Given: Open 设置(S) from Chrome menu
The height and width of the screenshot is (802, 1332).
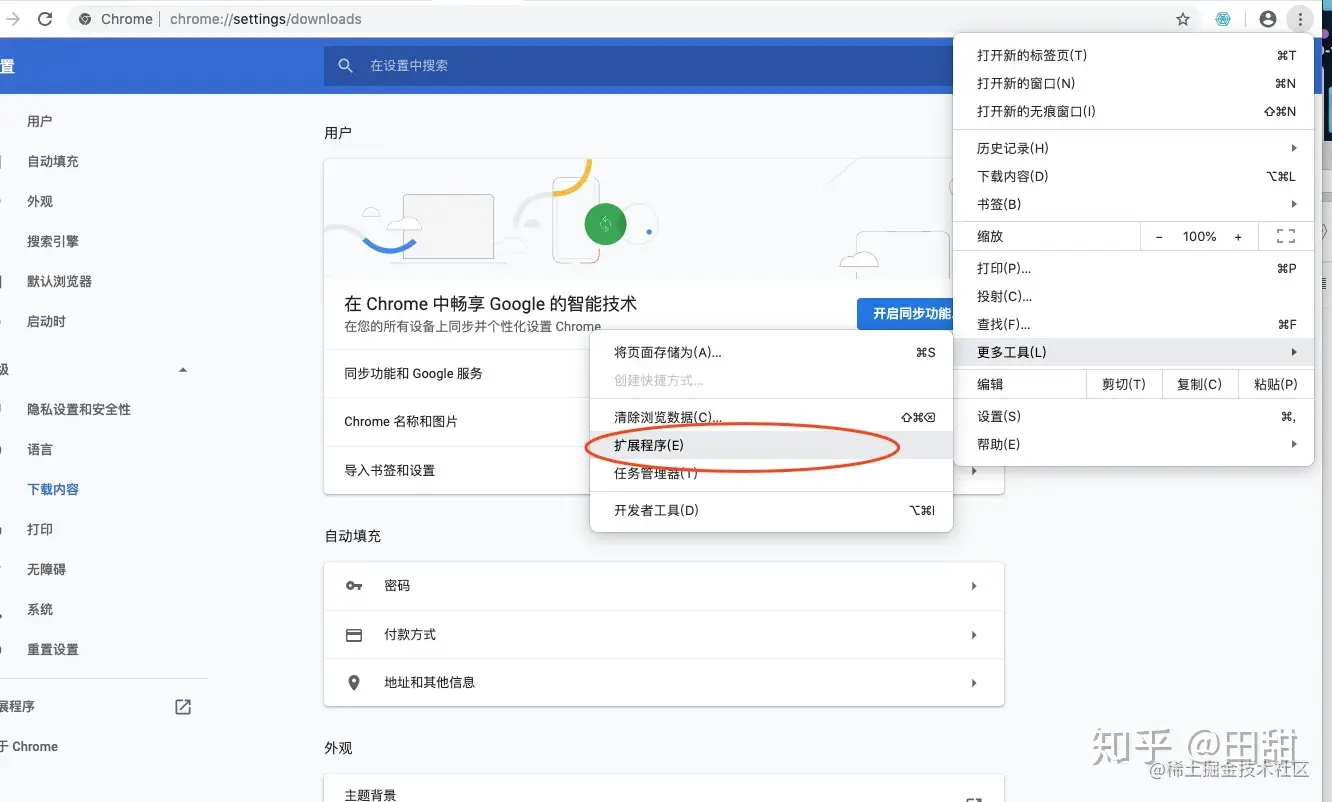Looking at the screenshot, I should pos(1133,416).
